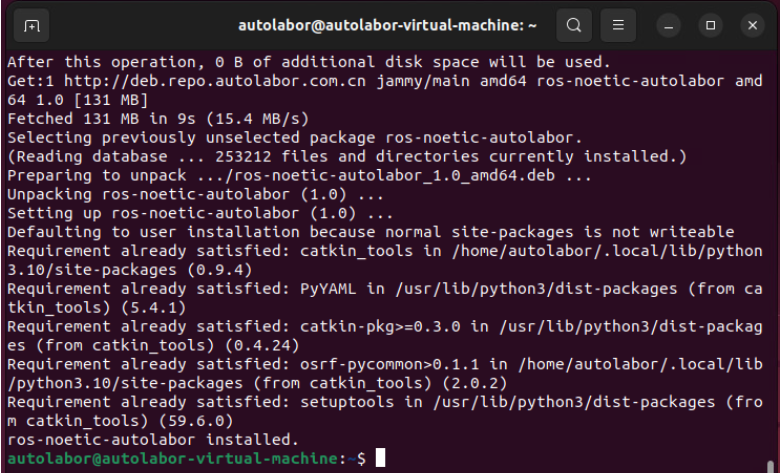Click the block cursor at the prompt
The width and height of the screenshot is (780, 473).
pos(380,458)
